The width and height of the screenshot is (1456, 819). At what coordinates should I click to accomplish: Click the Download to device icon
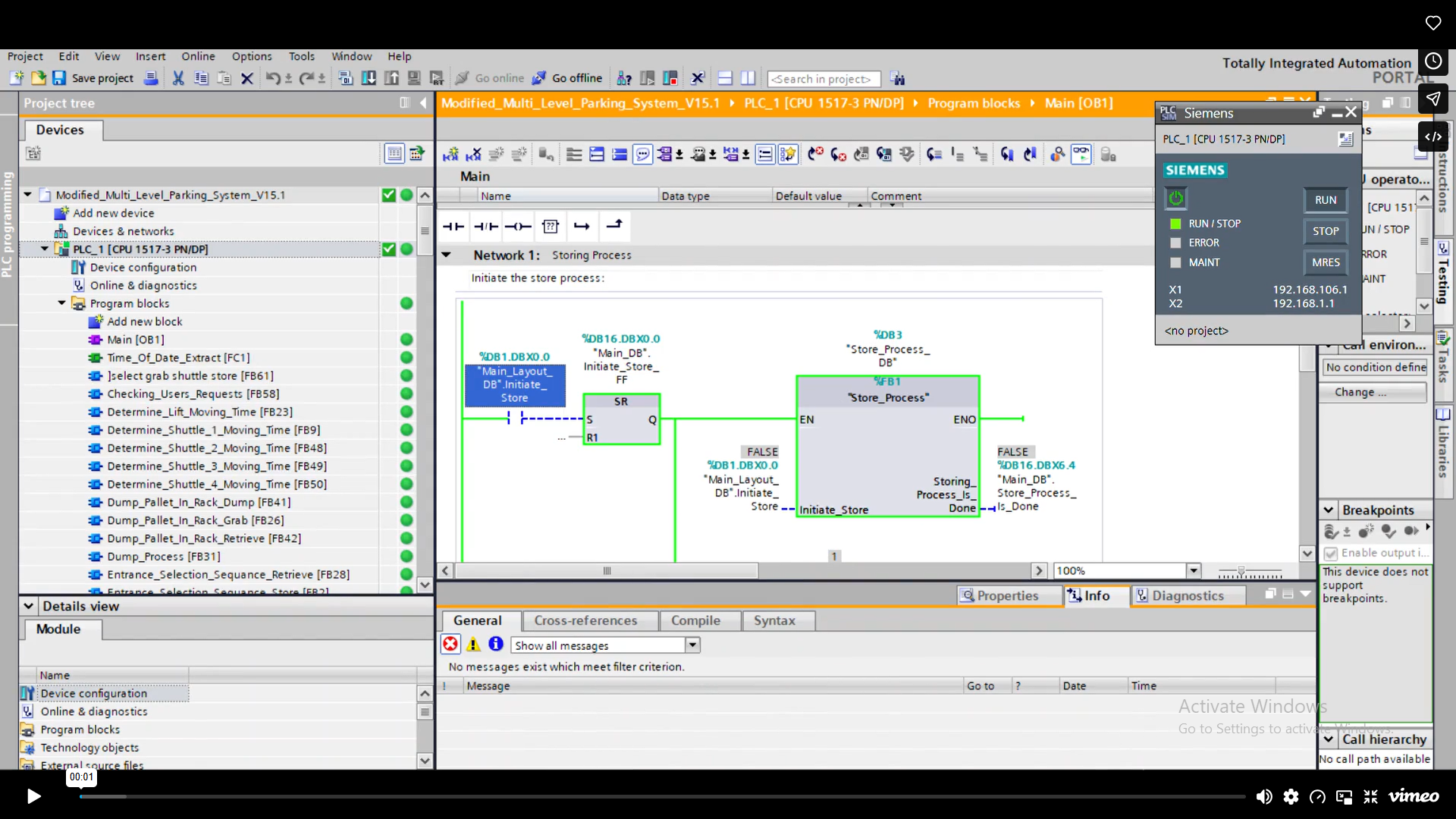click(369, 78)
